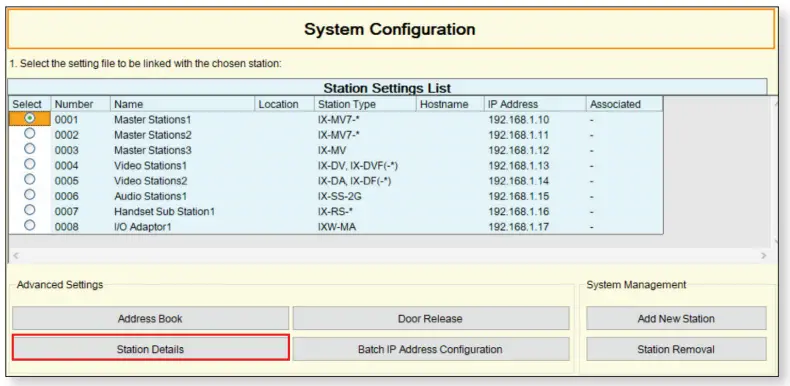790x386 pixels.
Task: Click the Handset Sub Station1 name cell
Action: pos(164,211)
